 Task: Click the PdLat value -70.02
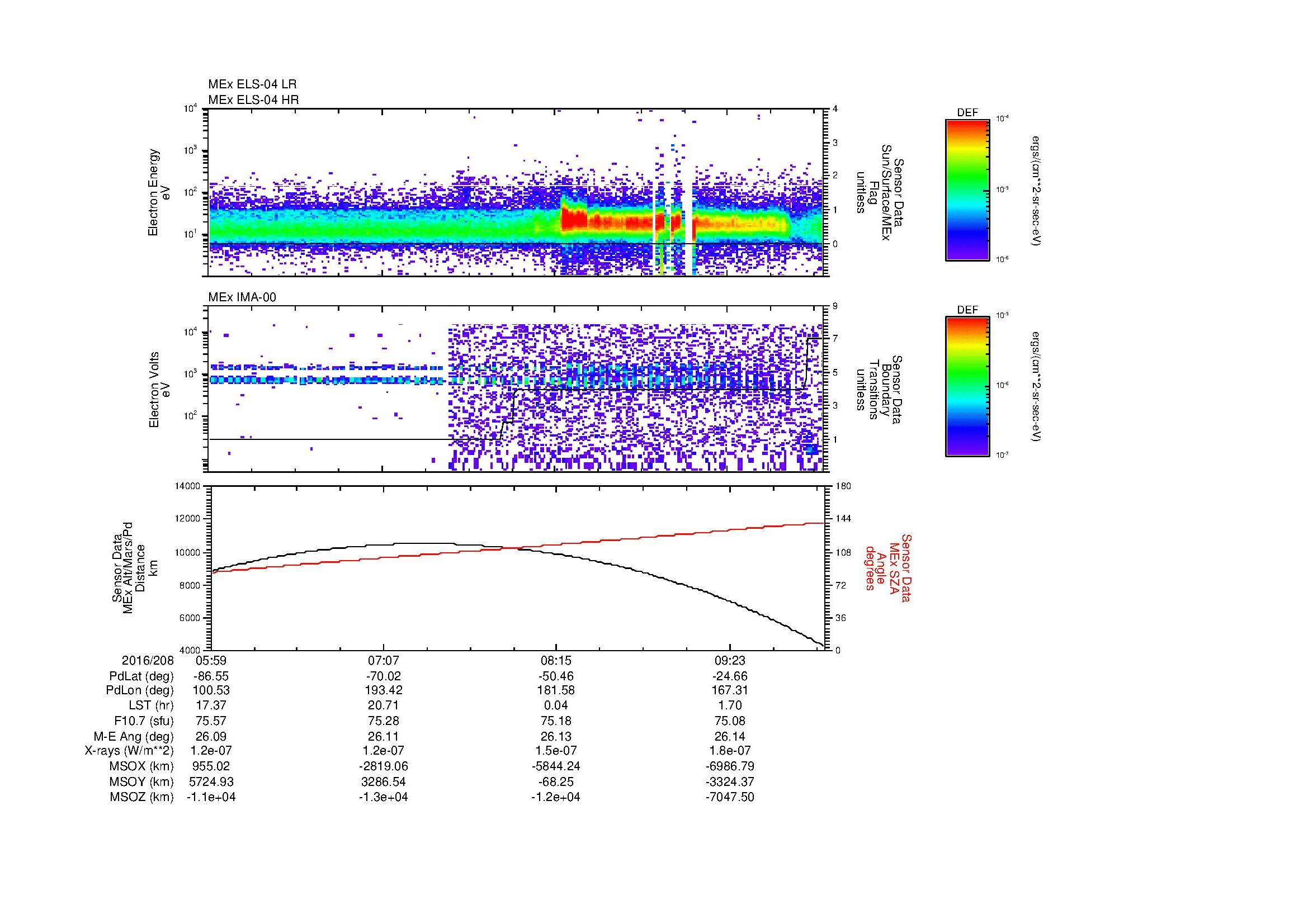384,676
